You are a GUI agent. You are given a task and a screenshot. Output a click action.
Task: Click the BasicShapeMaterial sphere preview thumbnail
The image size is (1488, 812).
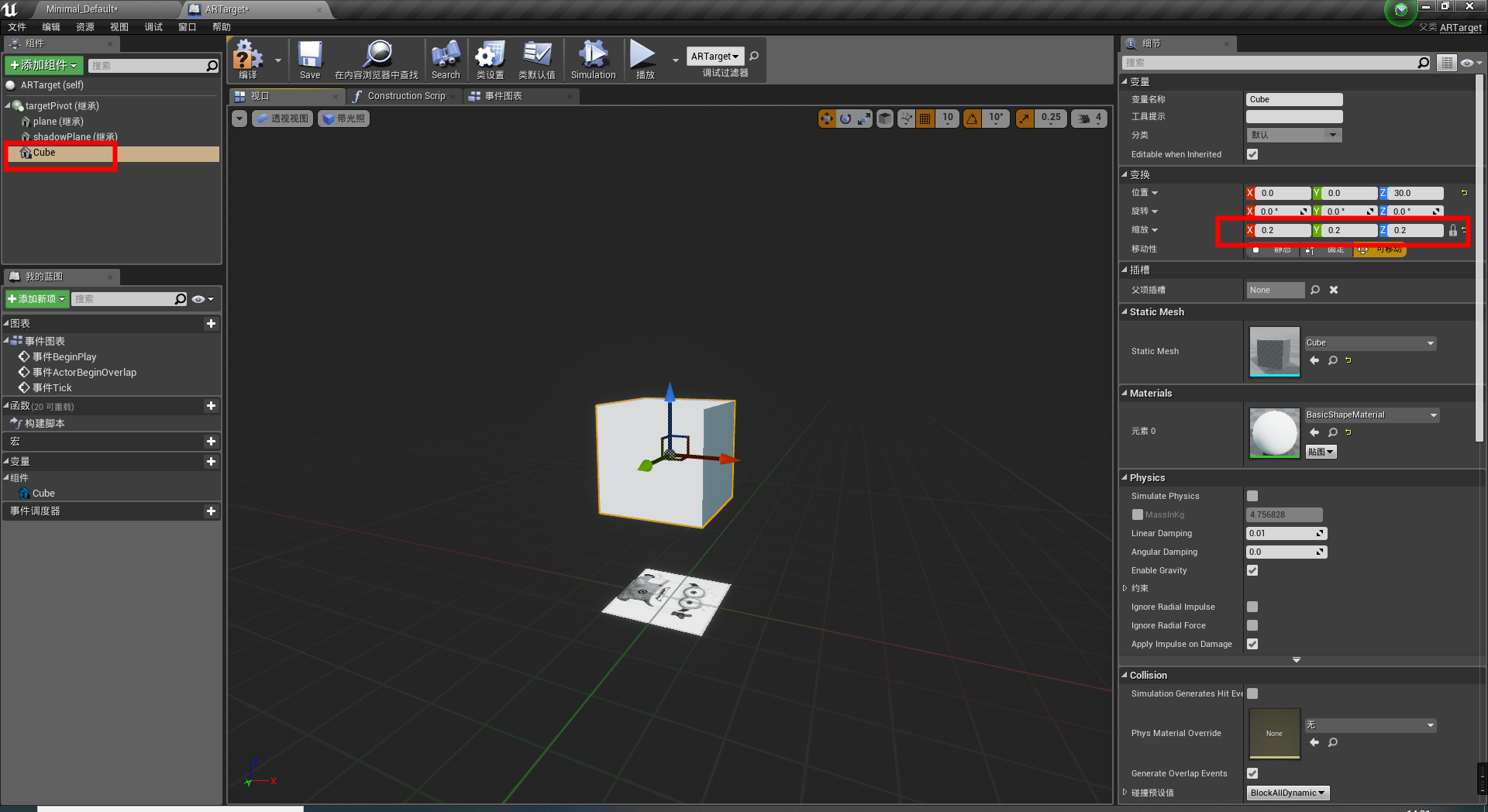click(x=1273, y=433)
